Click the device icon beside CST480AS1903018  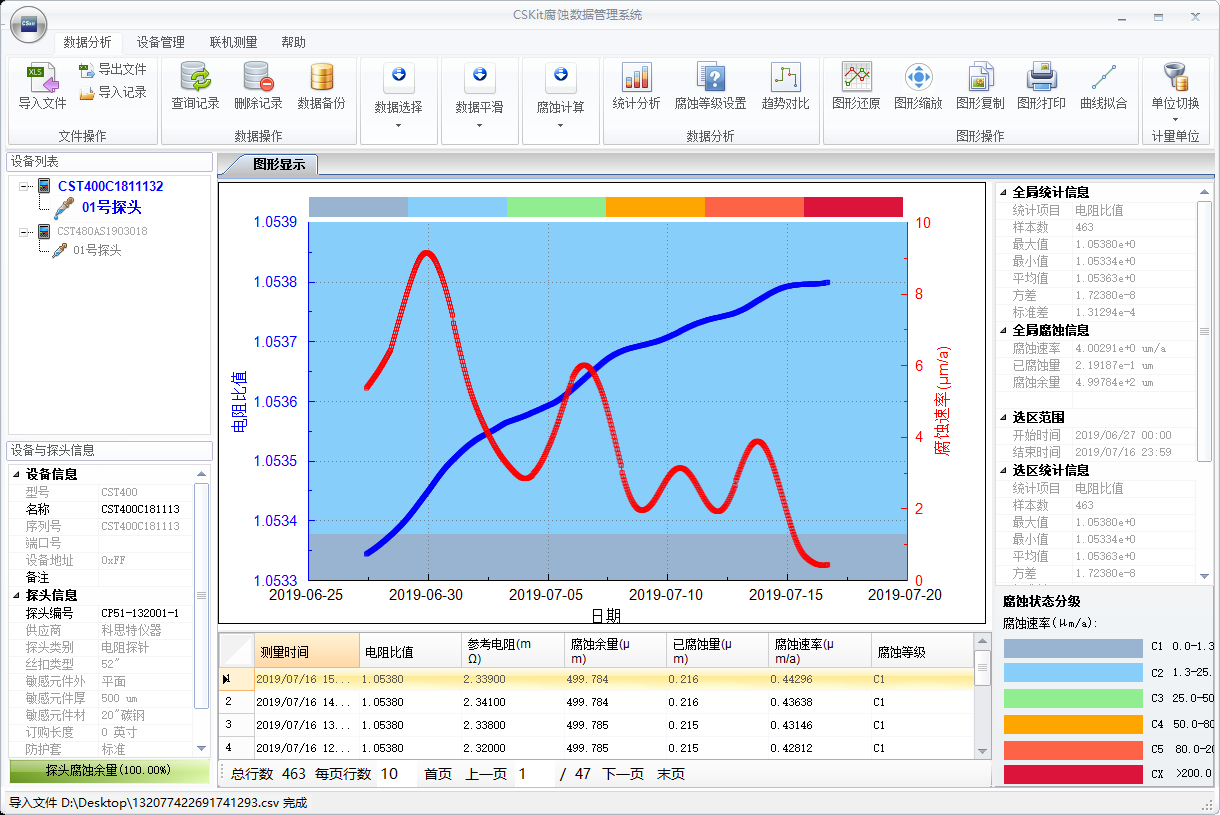click(x=44, y=232)
